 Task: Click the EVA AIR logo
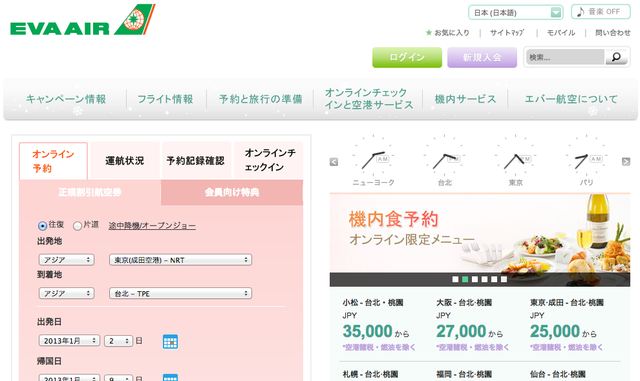[x=83, y=20]
